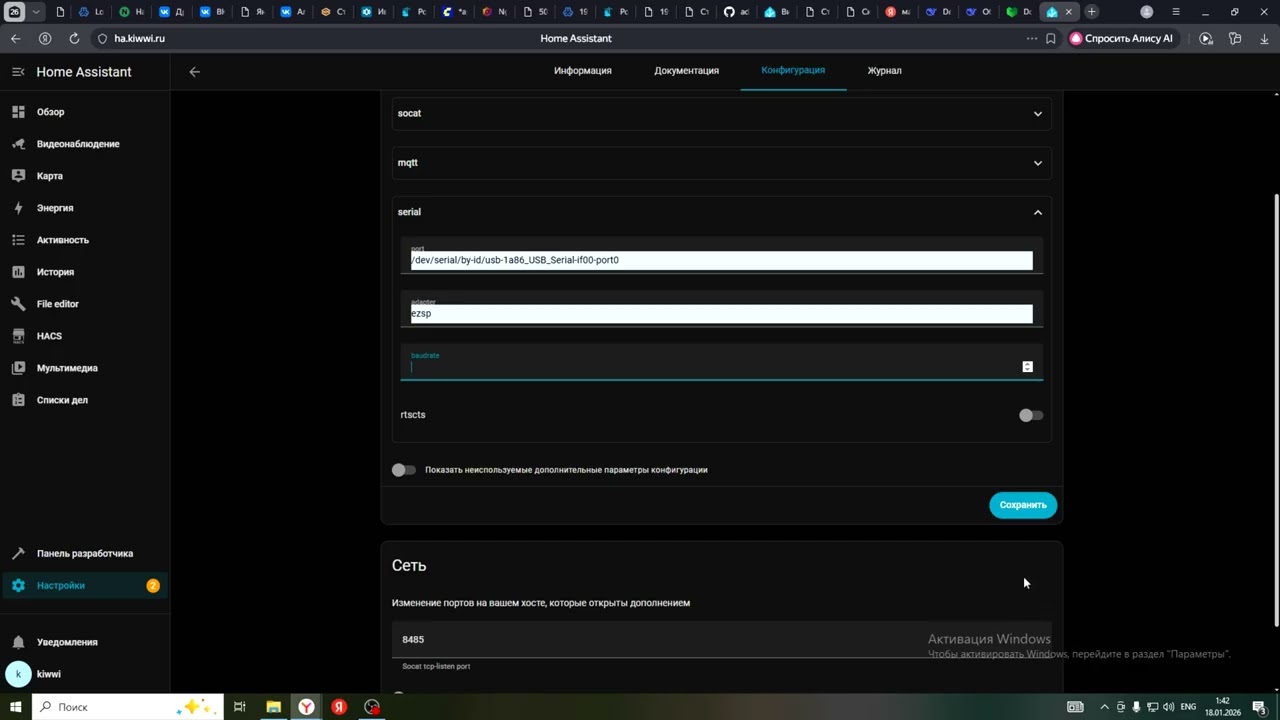Show hidden system tray icons
1280x720 pixels.
pos(1104,707)
